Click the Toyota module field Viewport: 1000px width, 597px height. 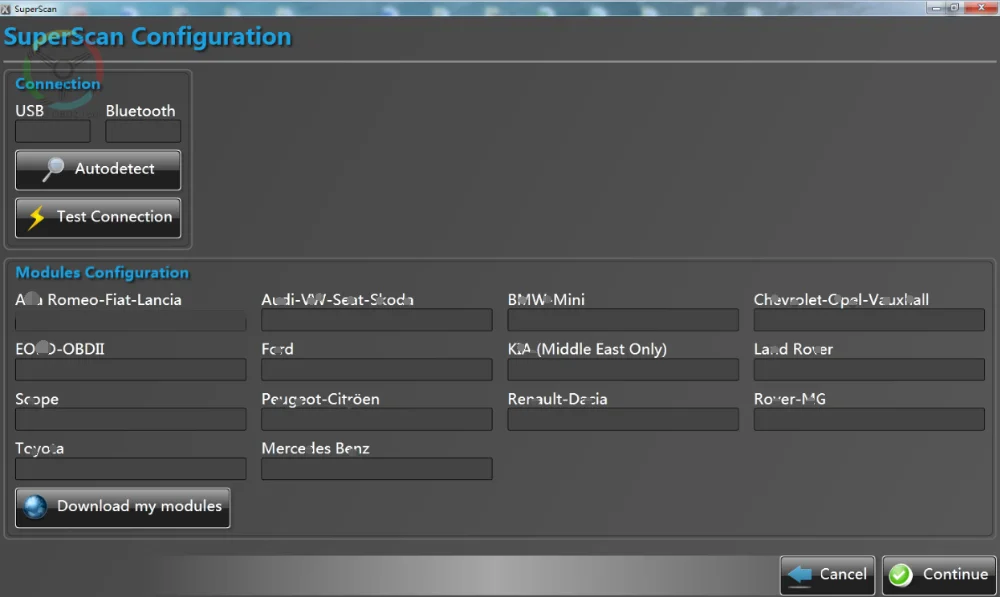pos(131,469)
